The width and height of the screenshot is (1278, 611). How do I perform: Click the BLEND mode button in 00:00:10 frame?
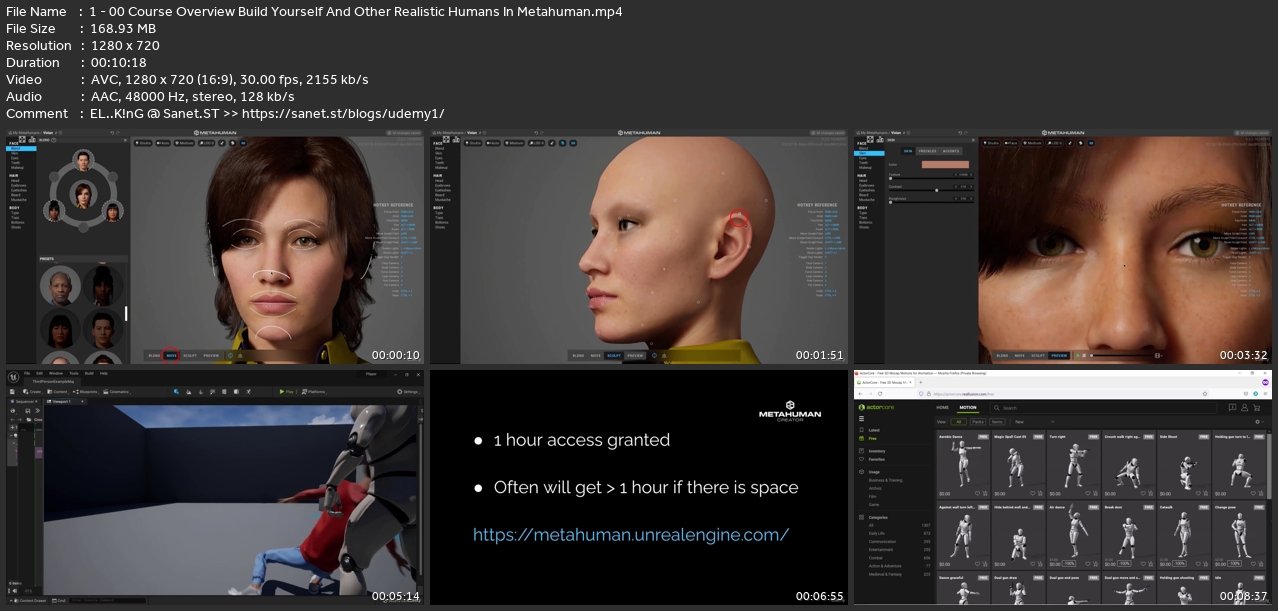point(154,355)
